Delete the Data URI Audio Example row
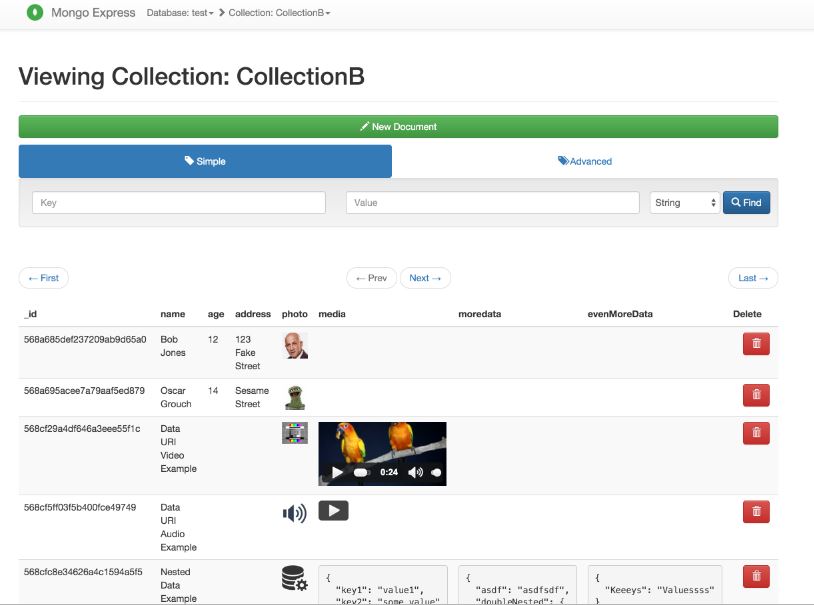The height and width of the screenshot is (605, 814). 756,511
